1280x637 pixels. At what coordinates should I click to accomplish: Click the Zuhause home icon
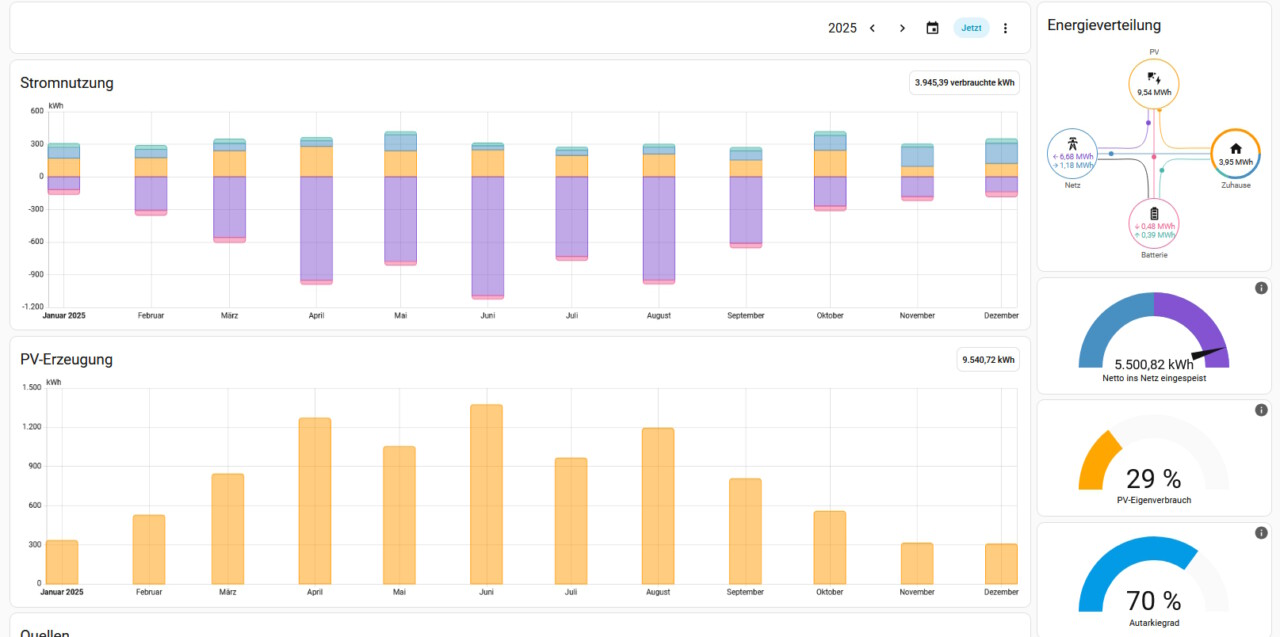click(1236, 148)
